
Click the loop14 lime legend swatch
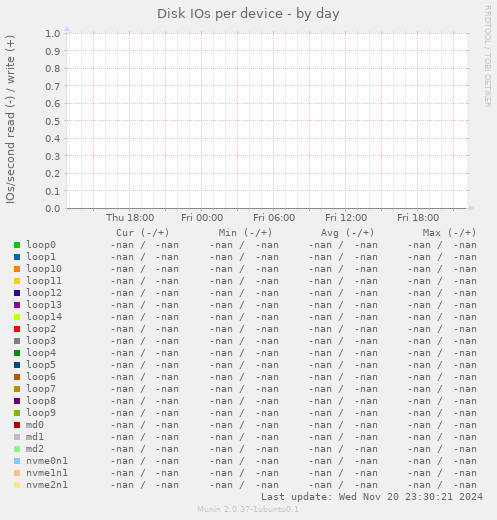coord(17,317)
